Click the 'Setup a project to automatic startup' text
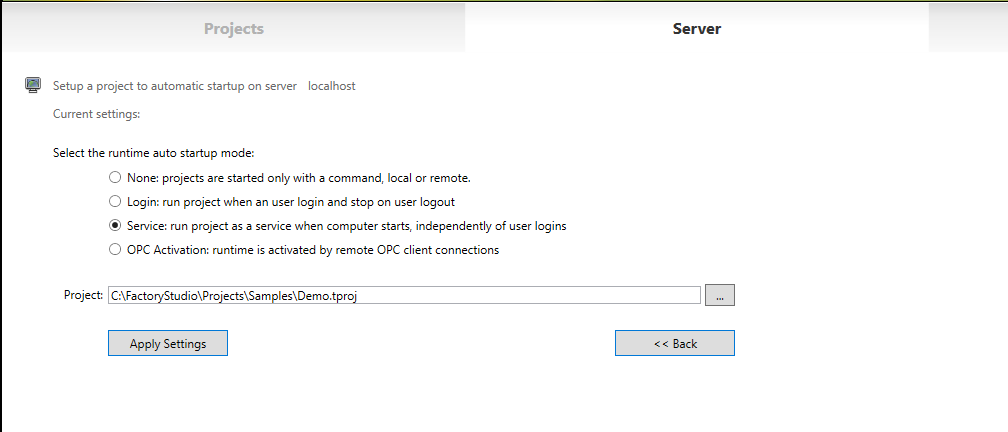The image size is (1008, 432). pyautogui.click(x=175, y=86)
